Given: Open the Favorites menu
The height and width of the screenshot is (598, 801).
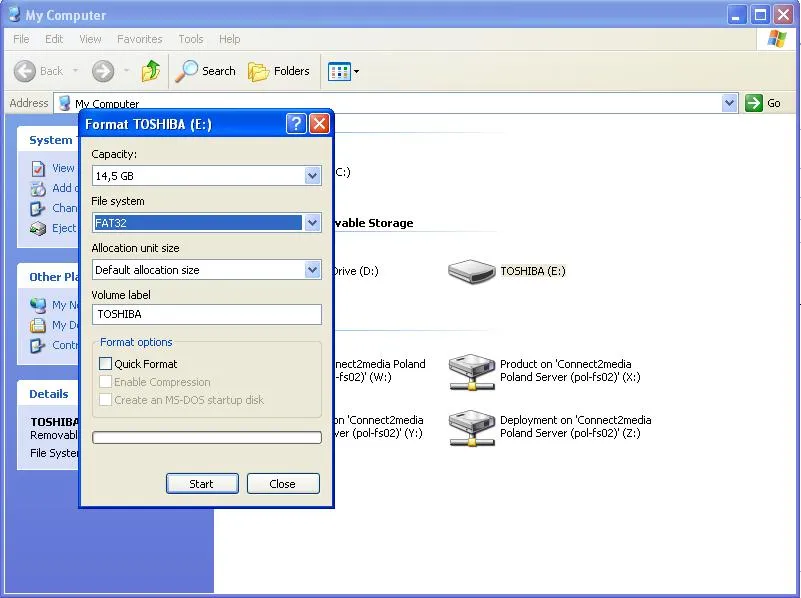Looking at the screenshot, I should click(x=139, y=39).
